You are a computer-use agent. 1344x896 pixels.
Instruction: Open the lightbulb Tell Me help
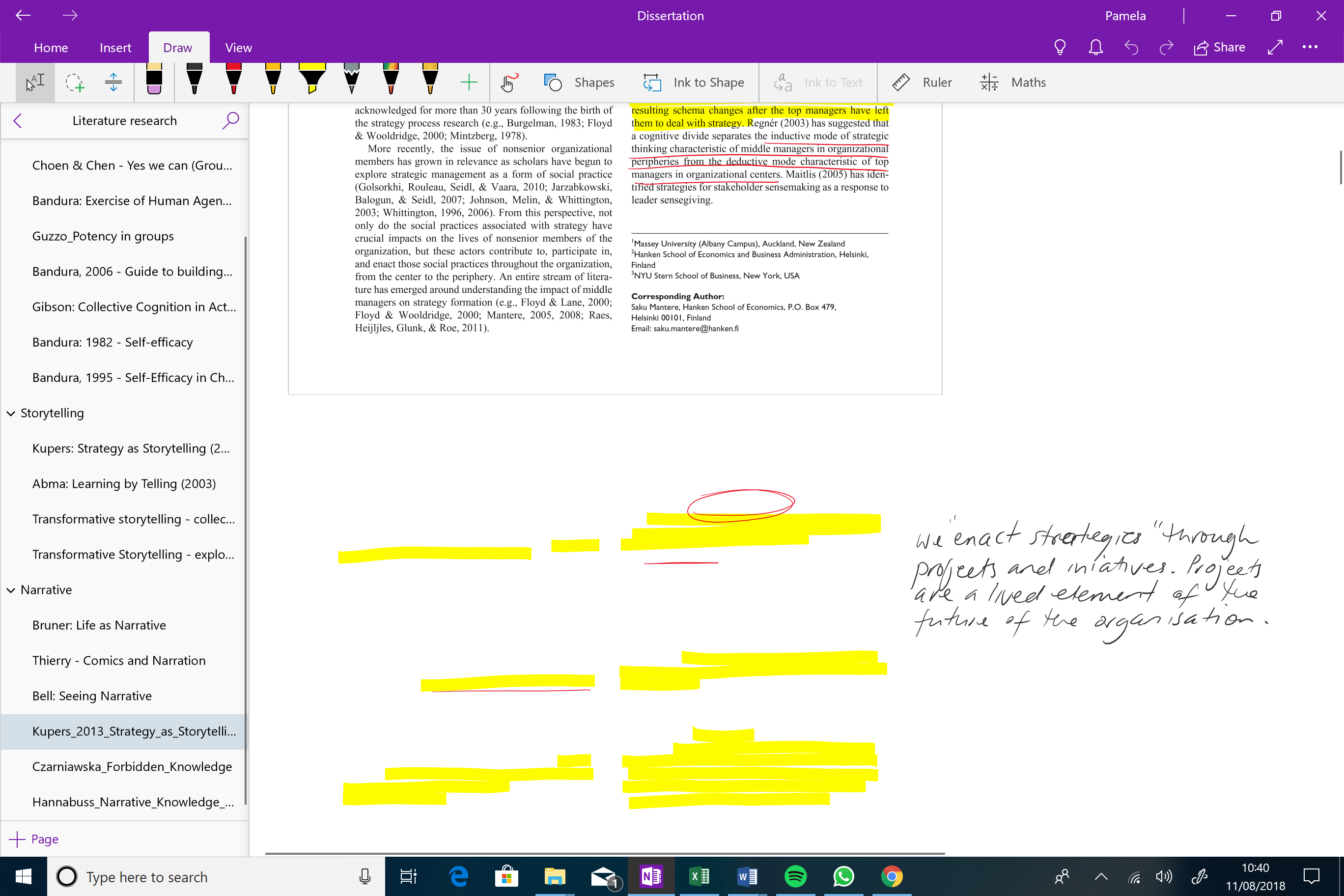(1060, 48)
